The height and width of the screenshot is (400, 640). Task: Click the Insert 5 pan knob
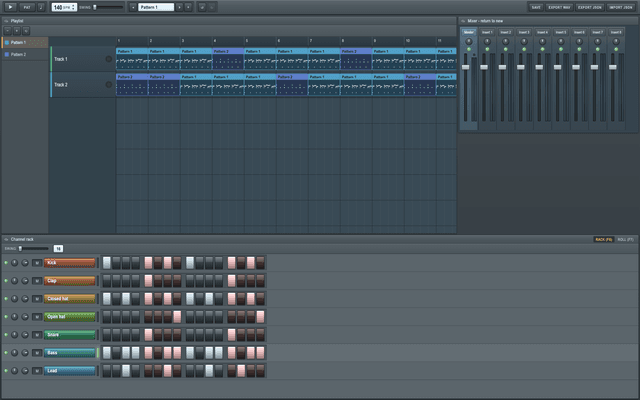pyautogui.click(x=561, y=42)
